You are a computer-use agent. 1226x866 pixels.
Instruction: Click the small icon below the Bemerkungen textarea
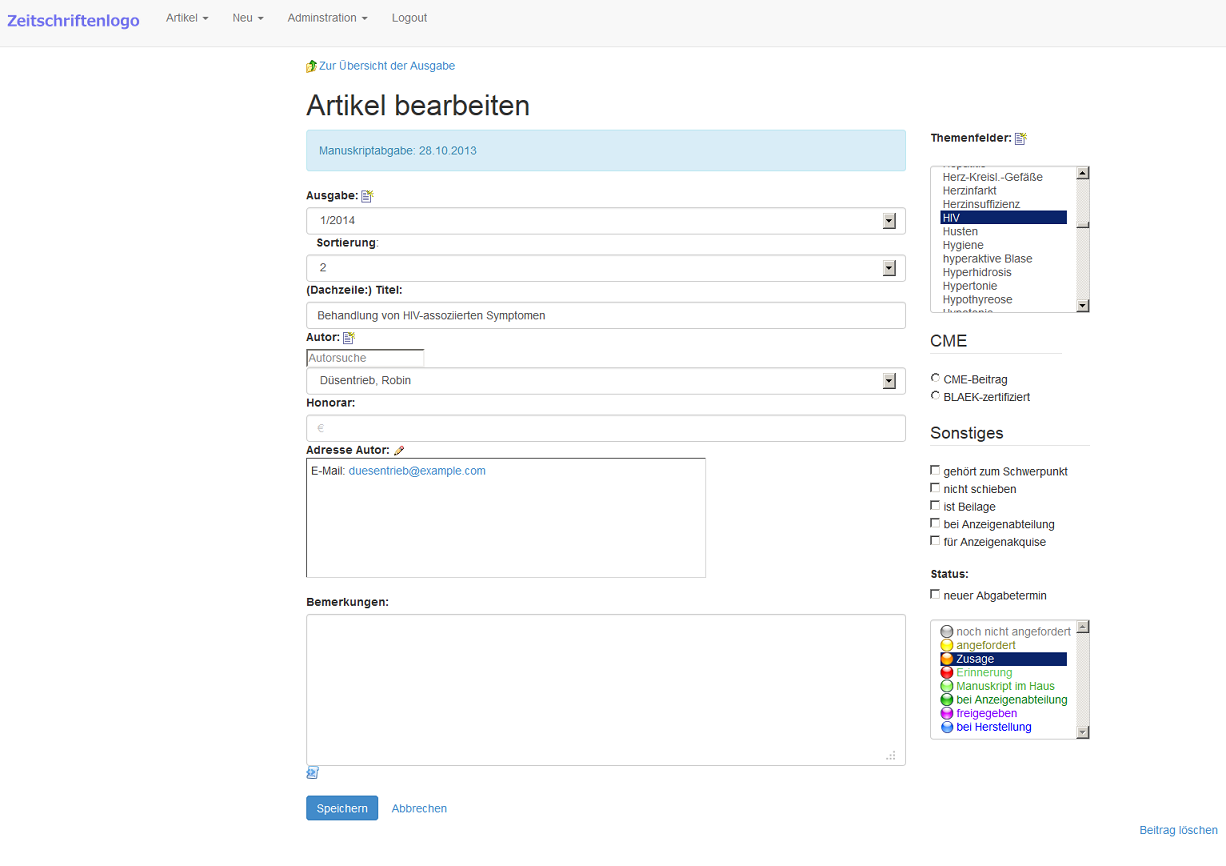312,773
